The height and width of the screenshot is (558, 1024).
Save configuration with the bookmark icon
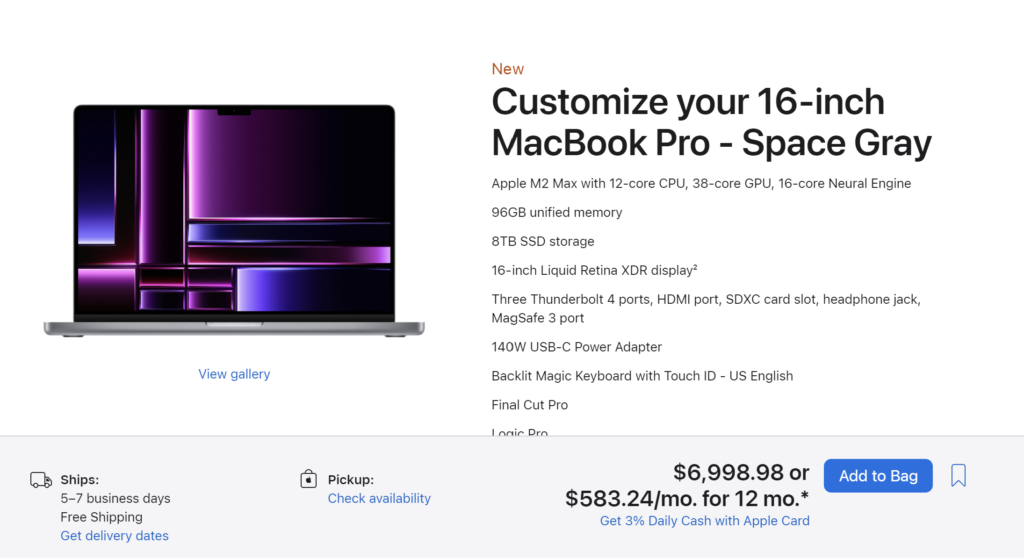pos(958,476)
